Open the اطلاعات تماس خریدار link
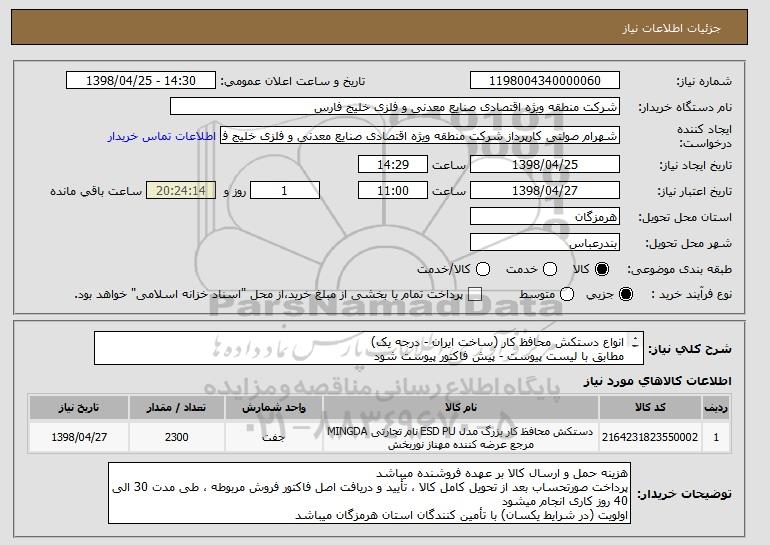This screenshot has width=770, height=545. tap(162, 136)
